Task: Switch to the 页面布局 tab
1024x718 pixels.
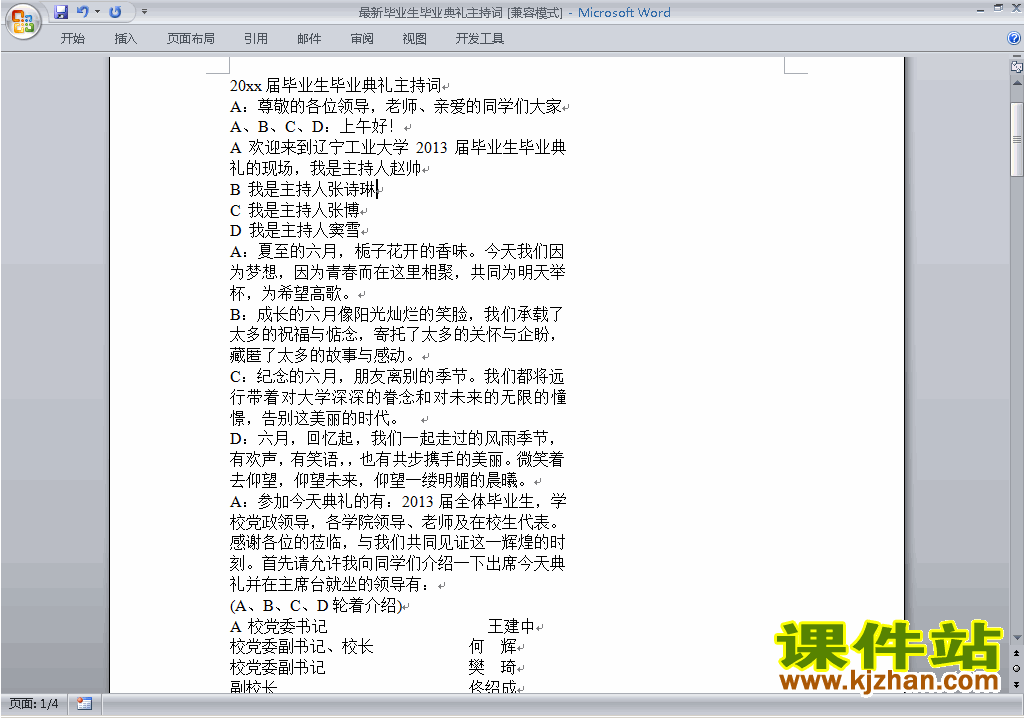Action: [191, 39]
